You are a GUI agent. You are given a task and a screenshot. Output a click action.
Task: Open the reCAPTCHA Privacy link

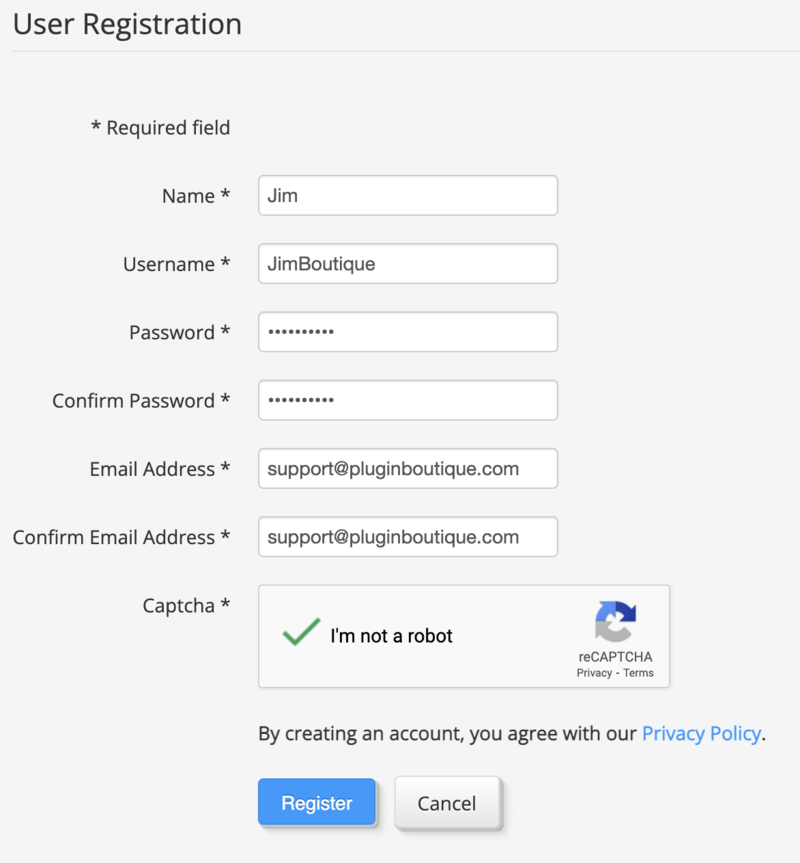(x=594, y=673)
